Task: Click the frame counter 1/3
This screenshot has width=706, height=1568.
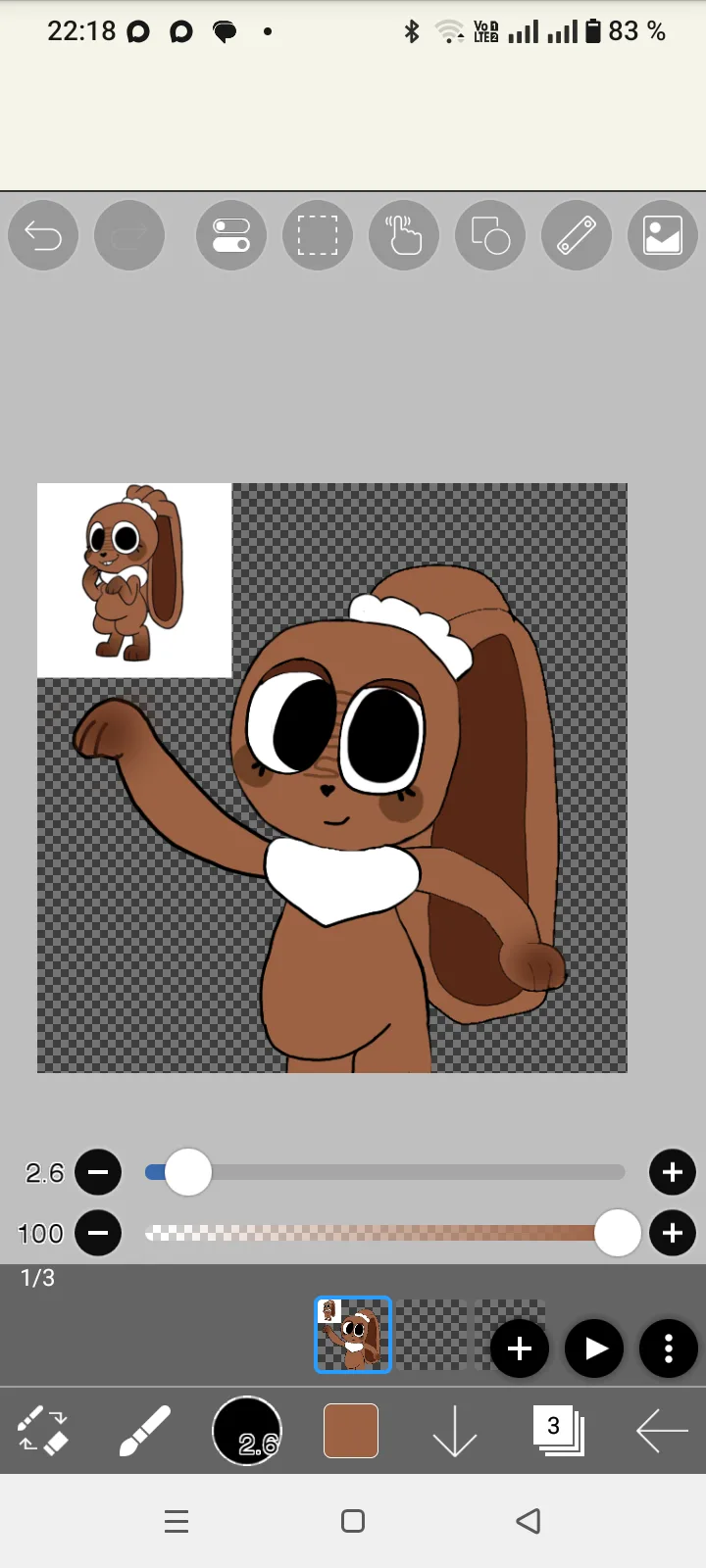Action: 38,1278
